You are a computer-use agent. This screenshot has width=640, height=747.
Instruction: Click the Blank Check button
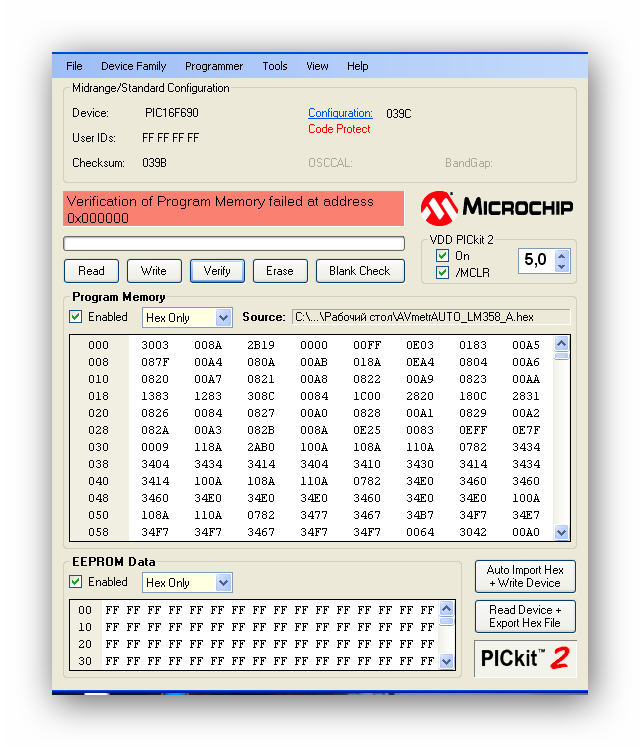(x=360, y=271)
